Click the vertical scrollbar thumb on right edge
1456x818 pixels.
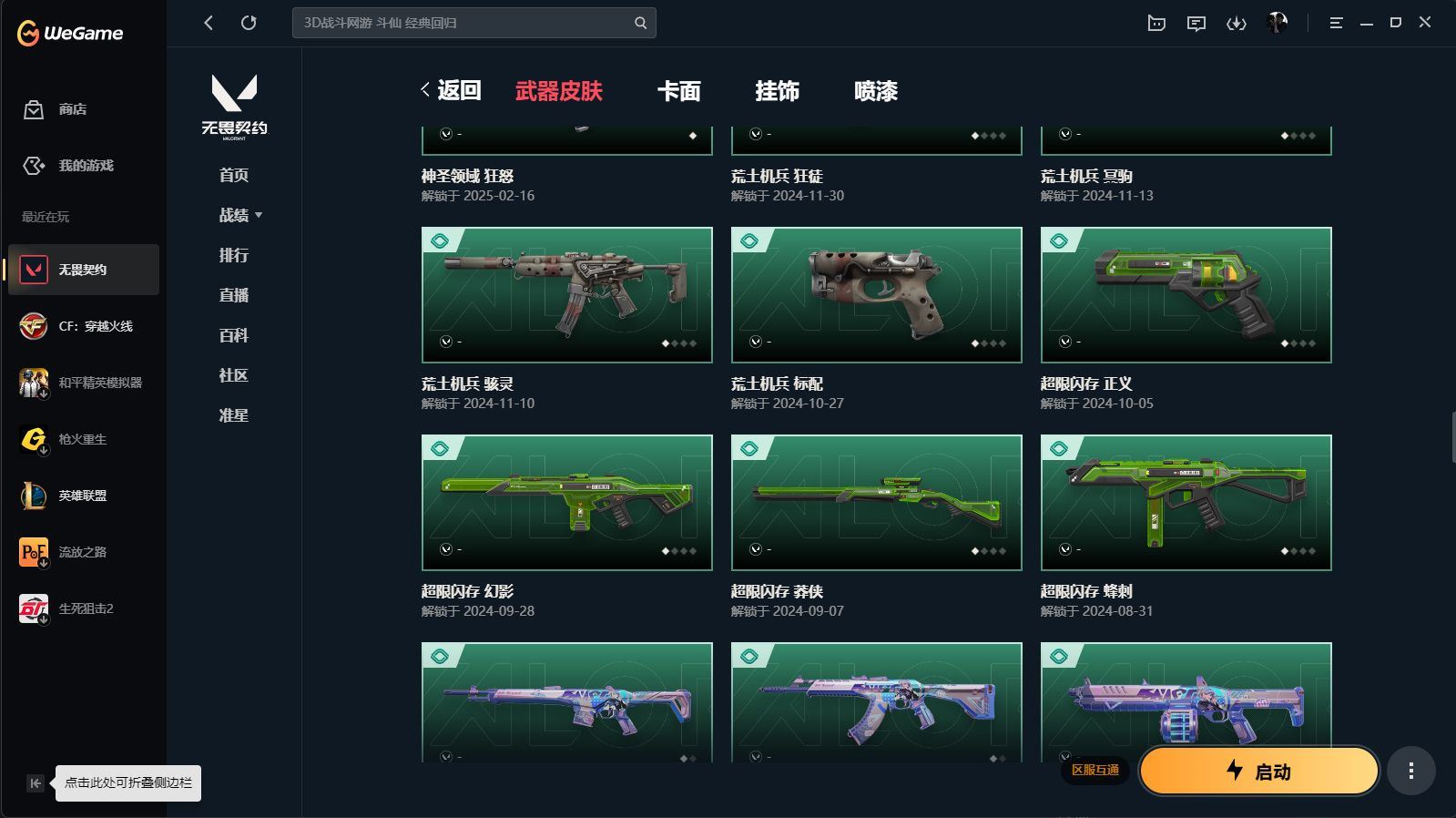[1453, 437]
